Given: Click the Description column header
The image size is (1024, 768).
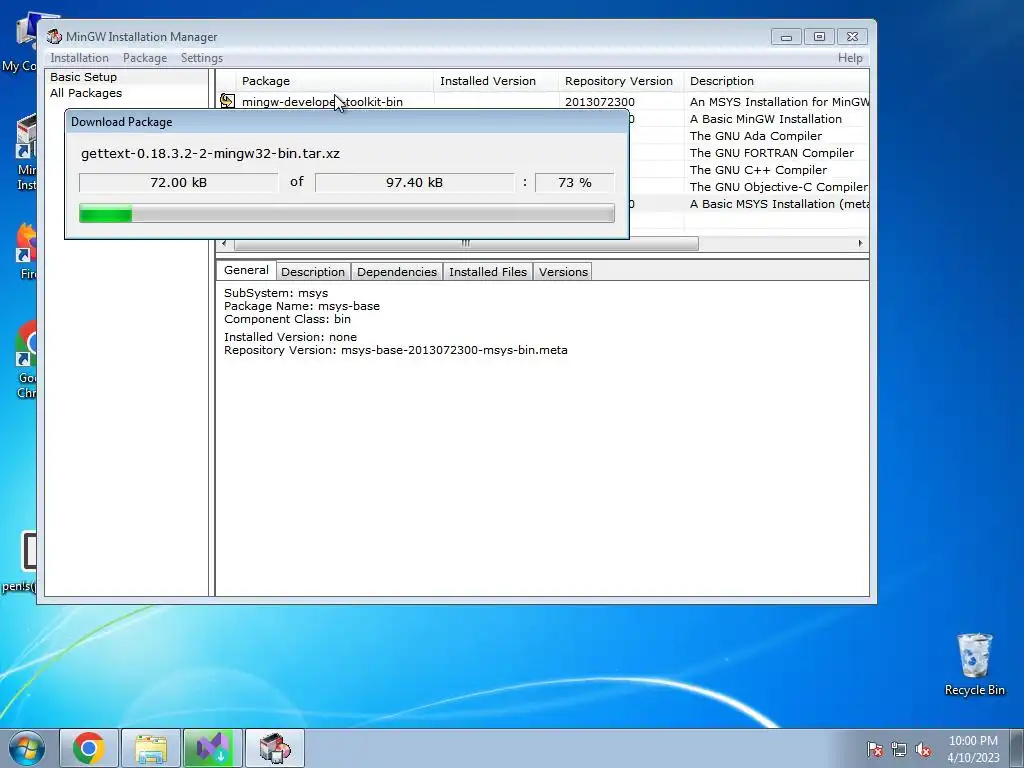Looking at the screenshot, I should [776, 81].
